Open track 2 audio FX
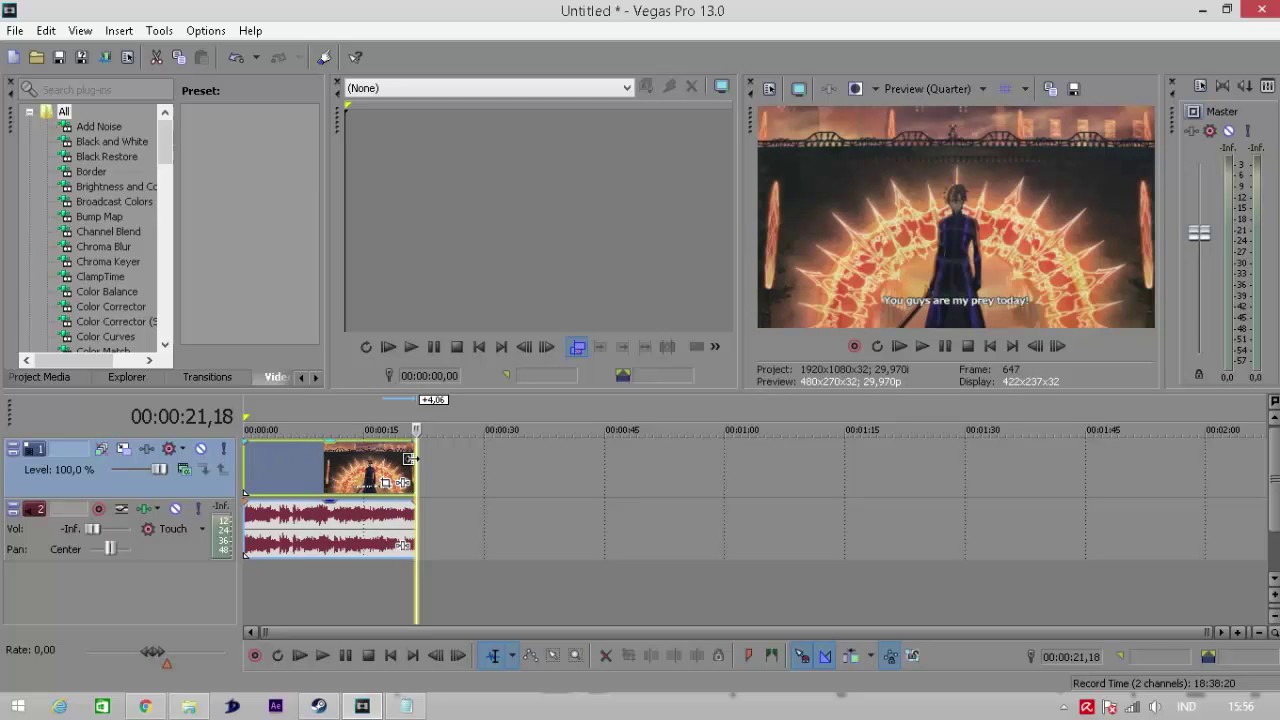 coord(144,509)
